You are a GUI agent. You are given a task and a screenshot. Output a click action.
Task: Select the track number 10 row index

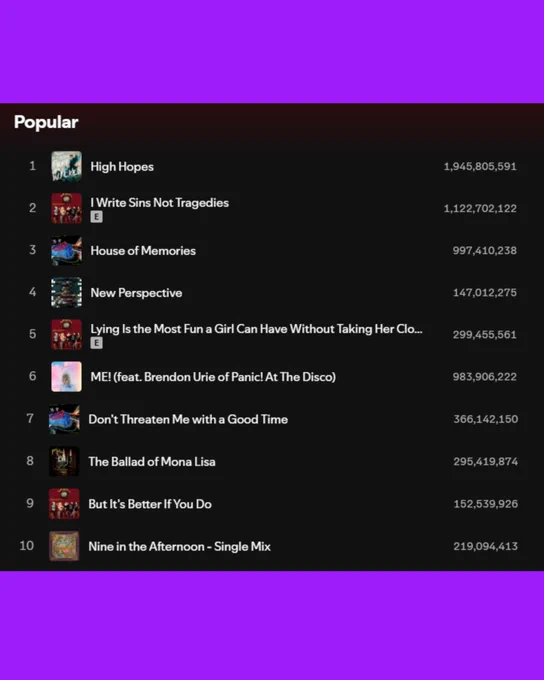27,545
